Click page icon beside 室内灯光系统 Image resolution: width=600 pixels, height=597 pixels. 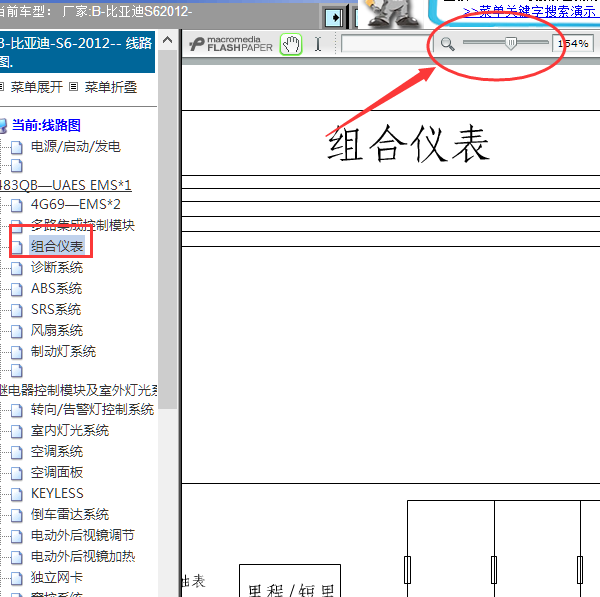(x=16, y=432)
